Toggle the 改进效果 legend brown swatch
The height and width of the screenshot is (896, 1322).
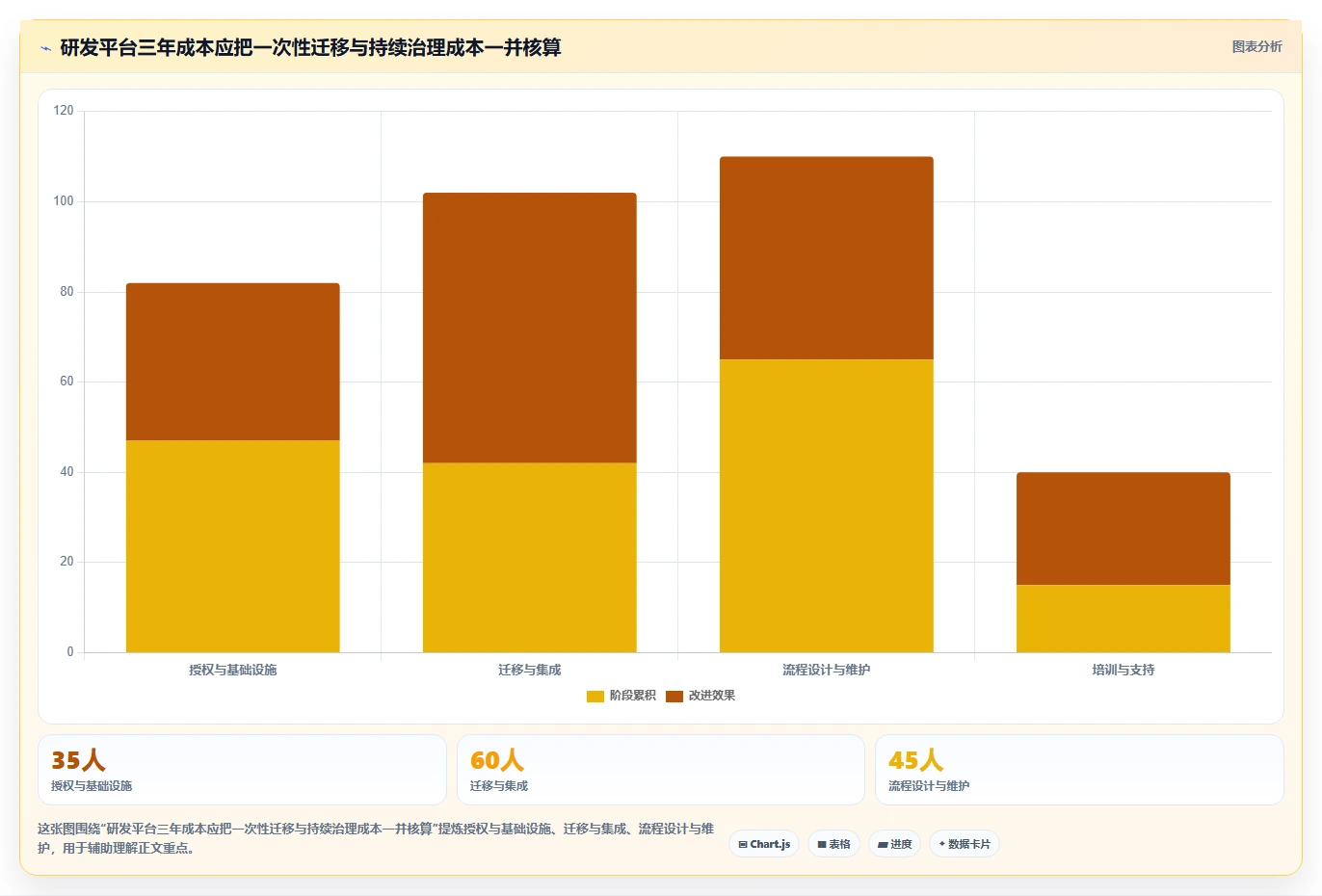(x=674, y=696)
